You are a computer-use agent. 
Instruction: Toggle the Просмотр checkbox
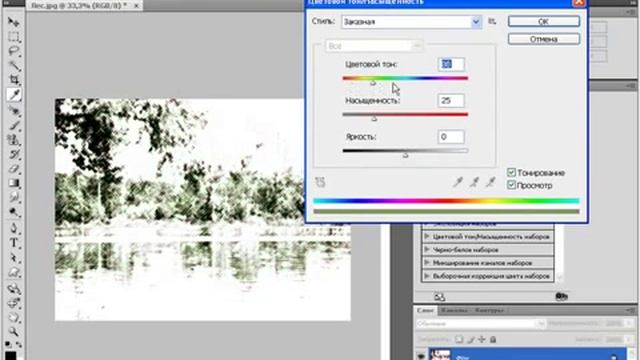point(511,185)
